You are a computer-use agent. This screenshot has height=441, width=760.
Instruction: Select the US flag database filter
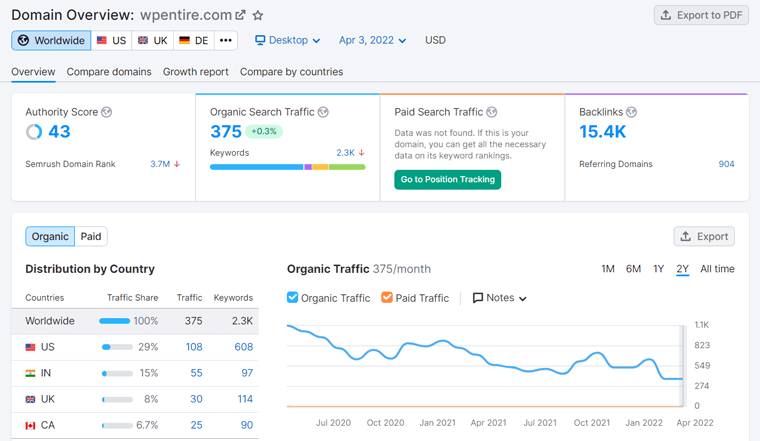point(111,40)
